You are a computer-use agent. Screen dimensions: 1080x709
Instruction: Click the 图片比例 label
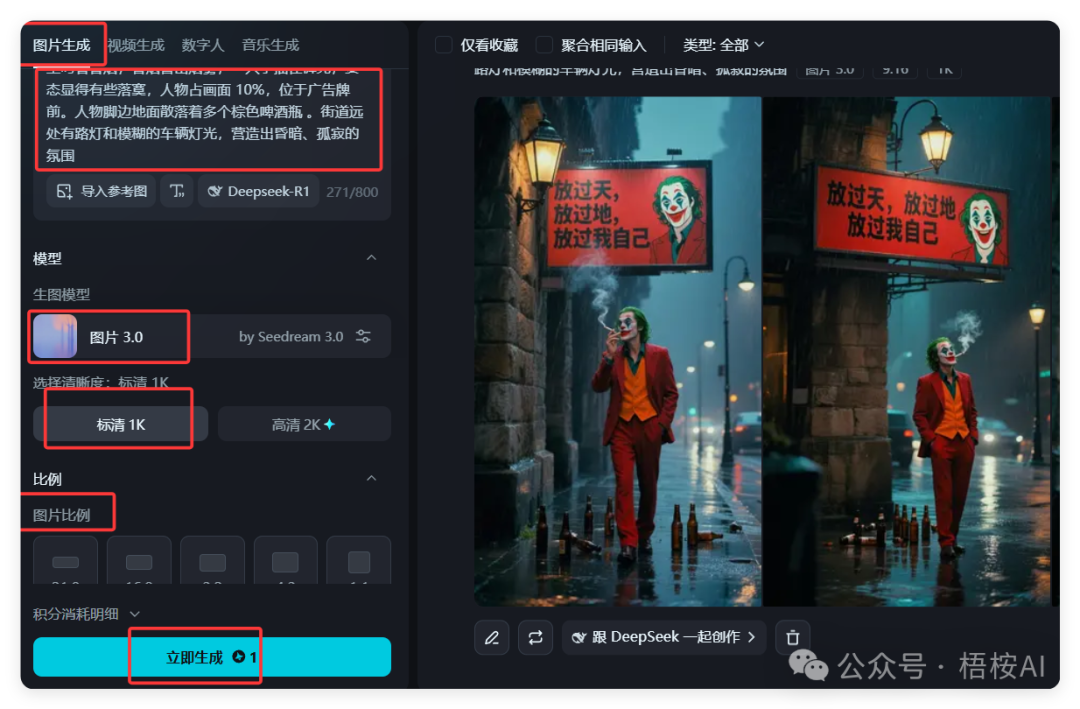[x=61, y=515]
